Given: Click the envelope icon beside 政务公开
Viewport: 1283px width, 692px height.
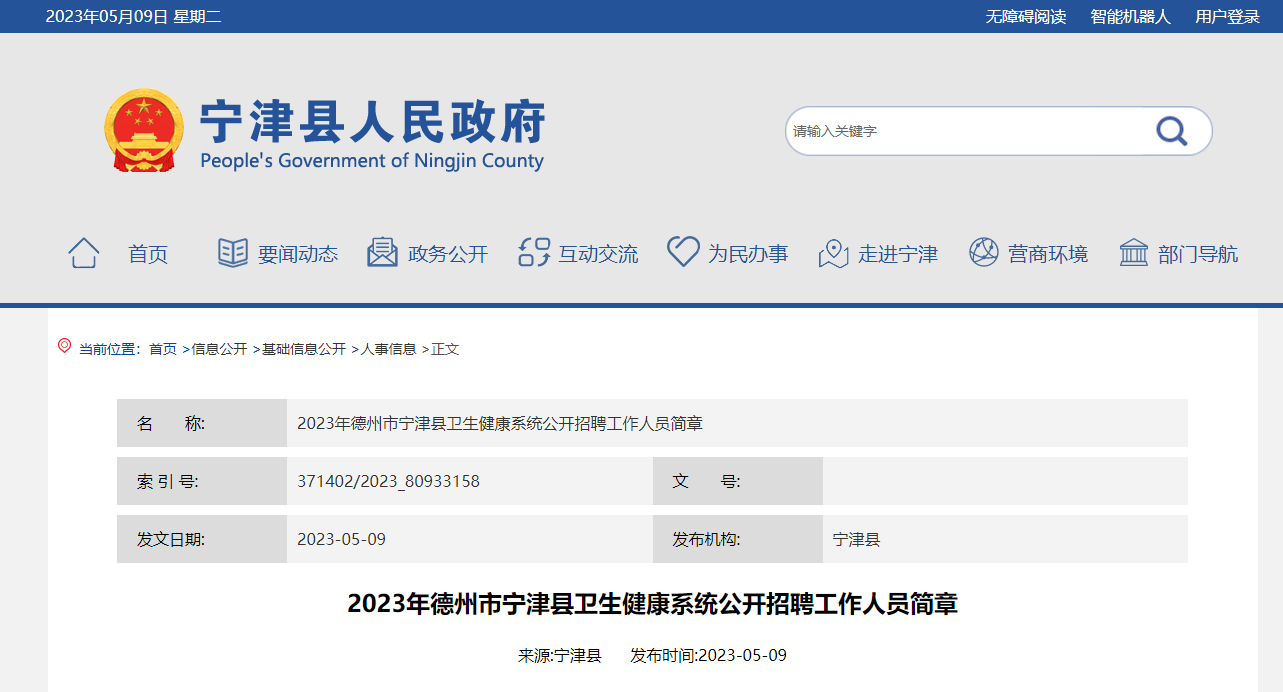Looking at the screenshot, I should click(383, 253).
